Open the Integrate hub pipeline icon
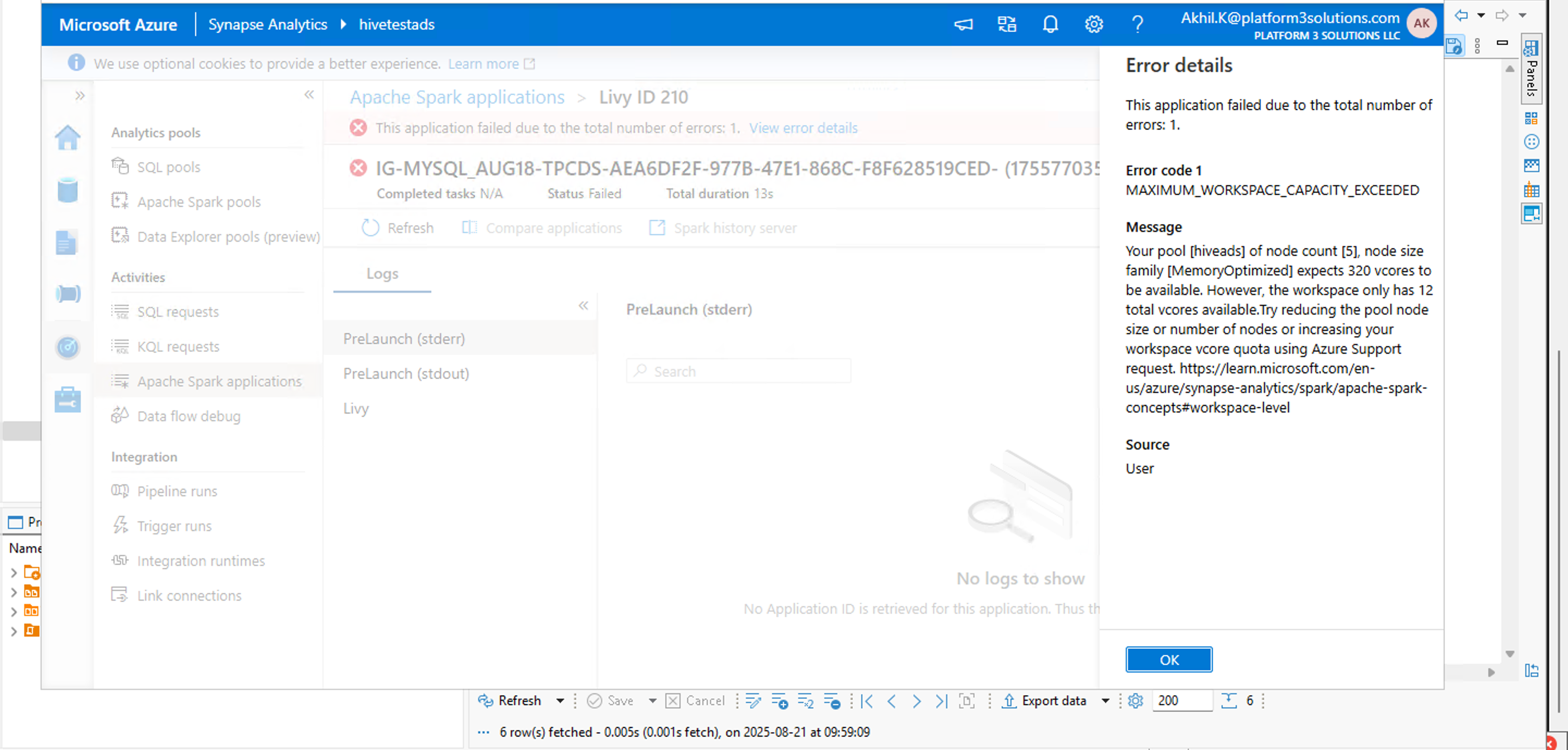The image size is (1568, 750). 68,294
